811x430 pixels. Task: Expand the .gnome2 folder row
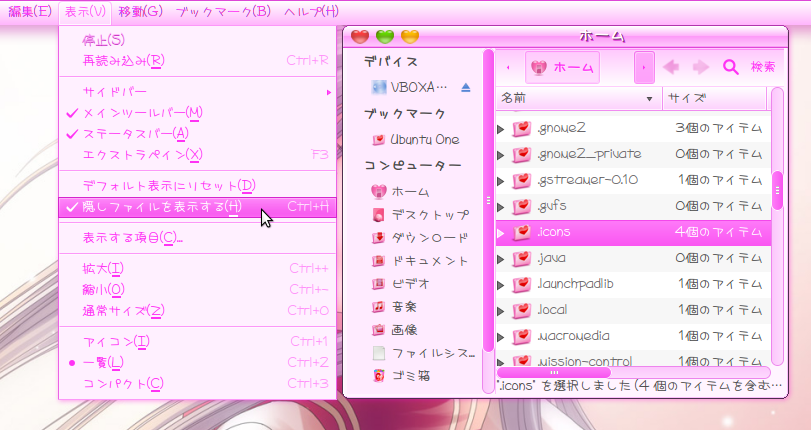pyautogui.click(x=501, y=129)
